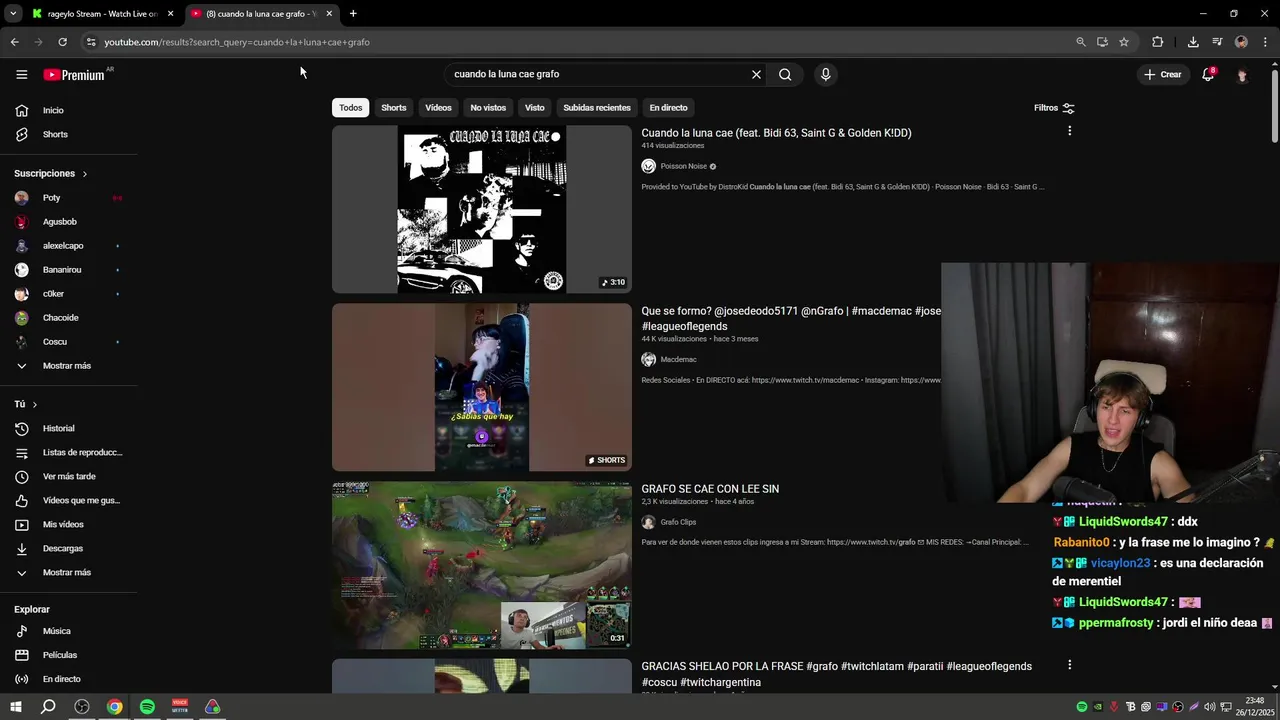Screen dimensions: 1280x720
Task: Open Chrome extensions puzzle icon
Action: [x=1157, y=42]
